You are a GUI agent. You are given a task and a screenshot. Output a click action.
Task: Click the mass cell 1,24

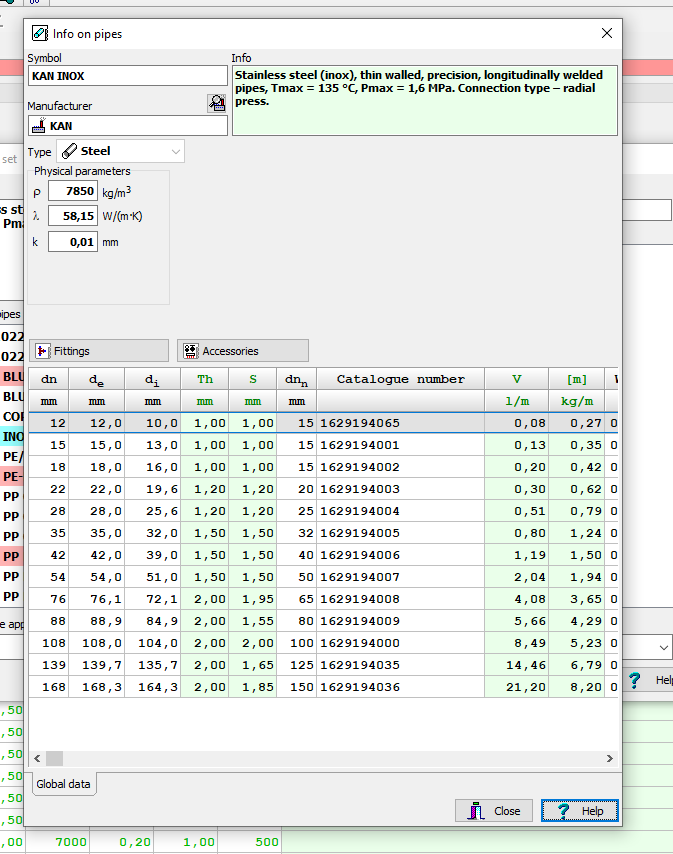tap(577, 533)
